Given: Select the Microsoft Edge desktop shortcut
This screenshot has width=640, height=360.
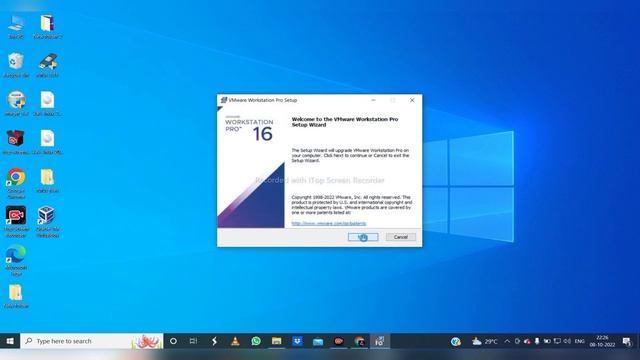Looking at the screenshot, I should (x=16, y=260).
